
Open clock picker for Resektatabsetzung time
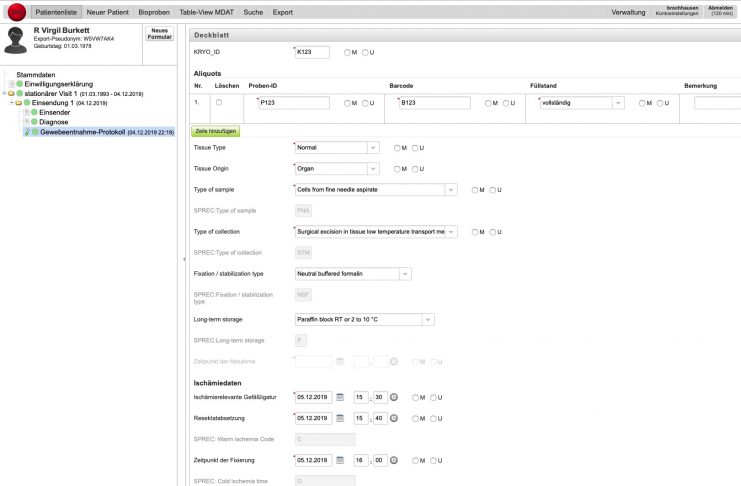[x=394, y=418]
